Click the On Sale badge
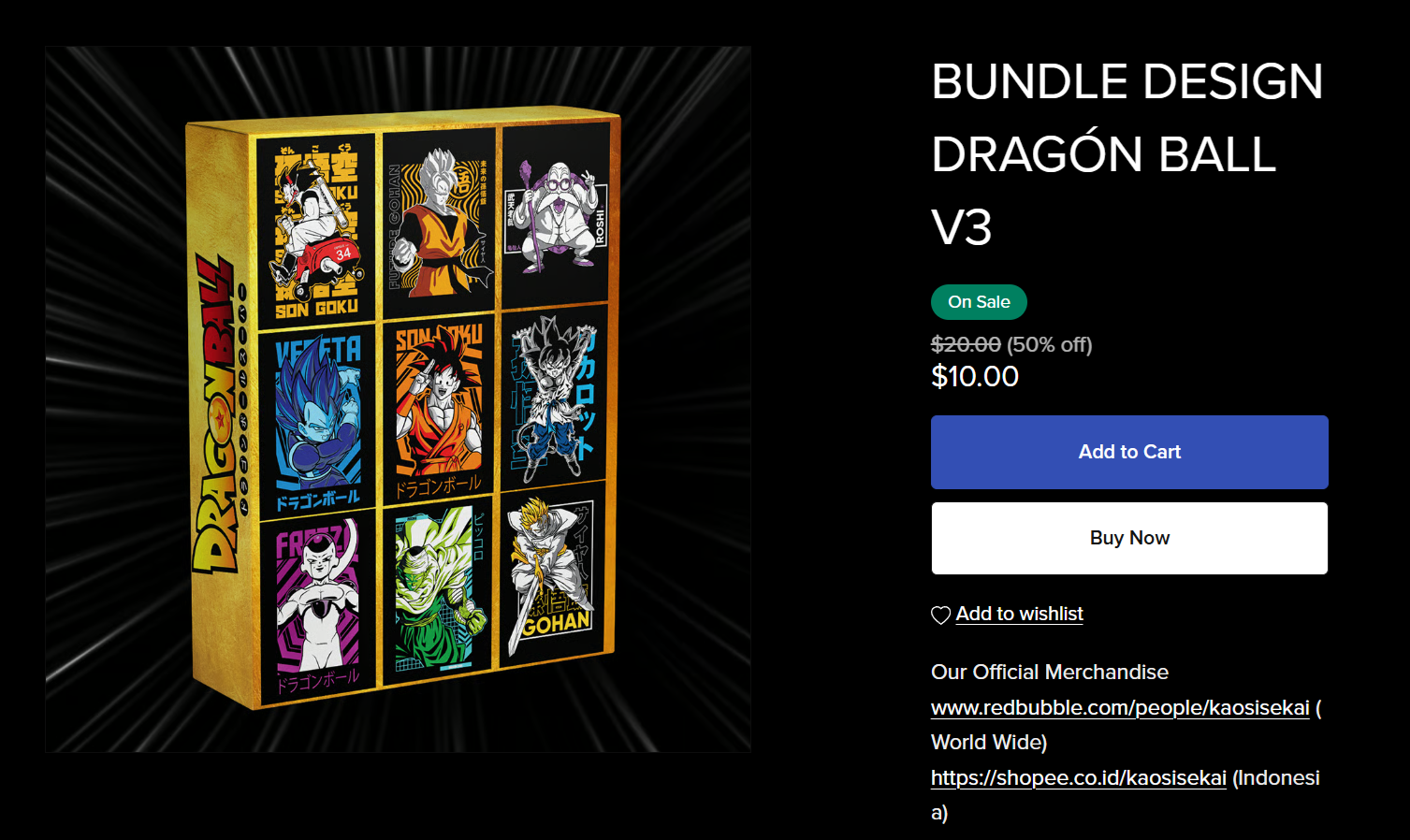 [x=979, y=302]
